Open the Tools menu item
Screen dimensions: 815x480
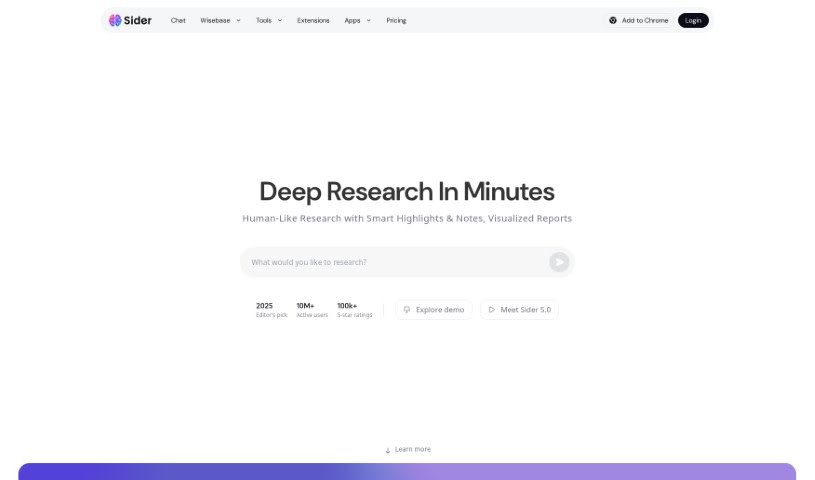[x=264, y=20]
